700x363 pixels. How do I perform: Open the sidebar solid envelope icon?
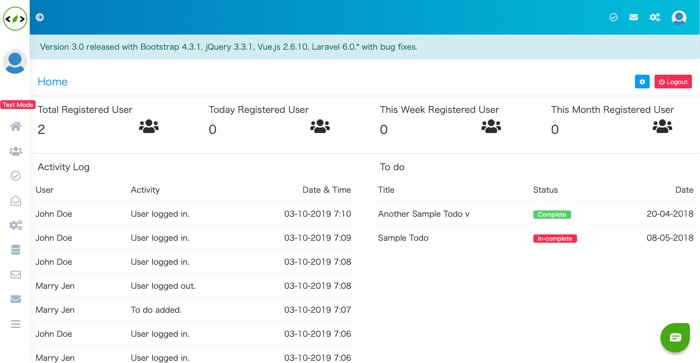click(x=16, y=299)
